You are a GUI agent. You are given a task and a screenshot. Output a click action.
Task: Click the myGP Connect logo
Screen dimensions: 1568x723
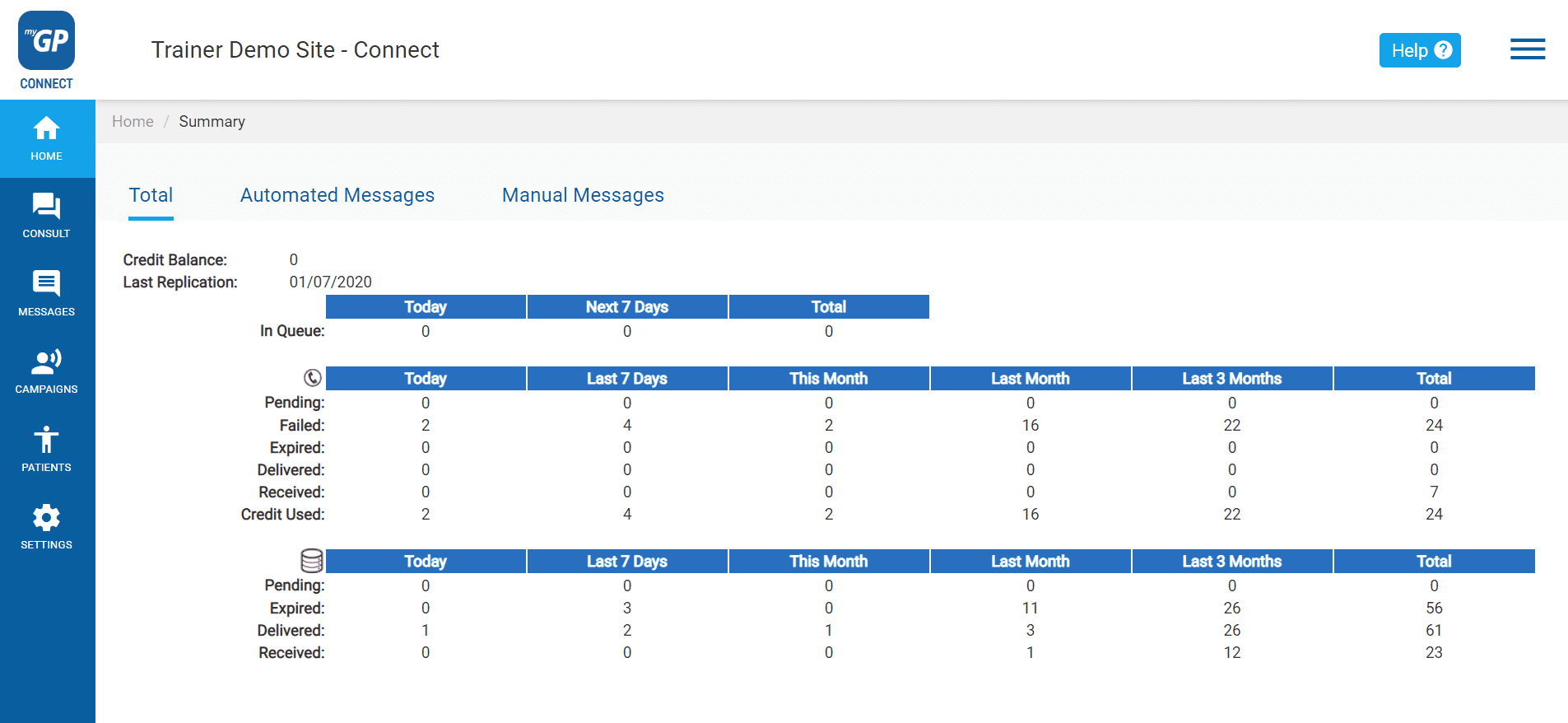(46, 50)
